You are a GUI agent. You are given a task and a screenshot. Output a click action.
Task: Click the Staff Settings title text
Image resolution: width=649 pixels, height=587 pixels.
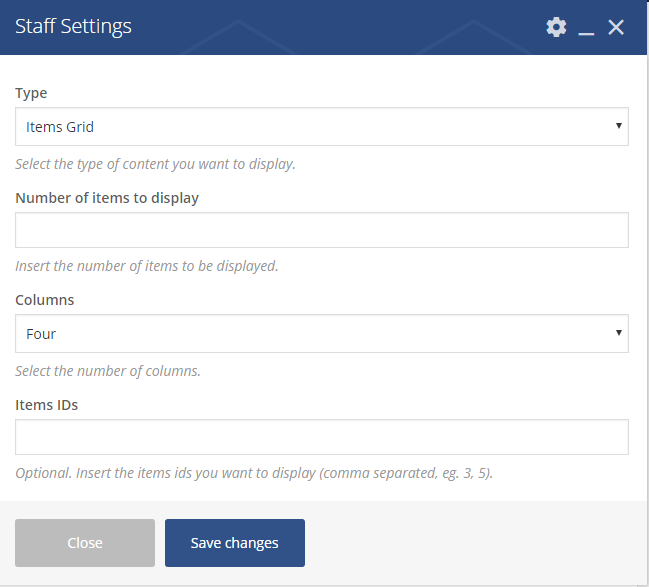pos(73,27)
